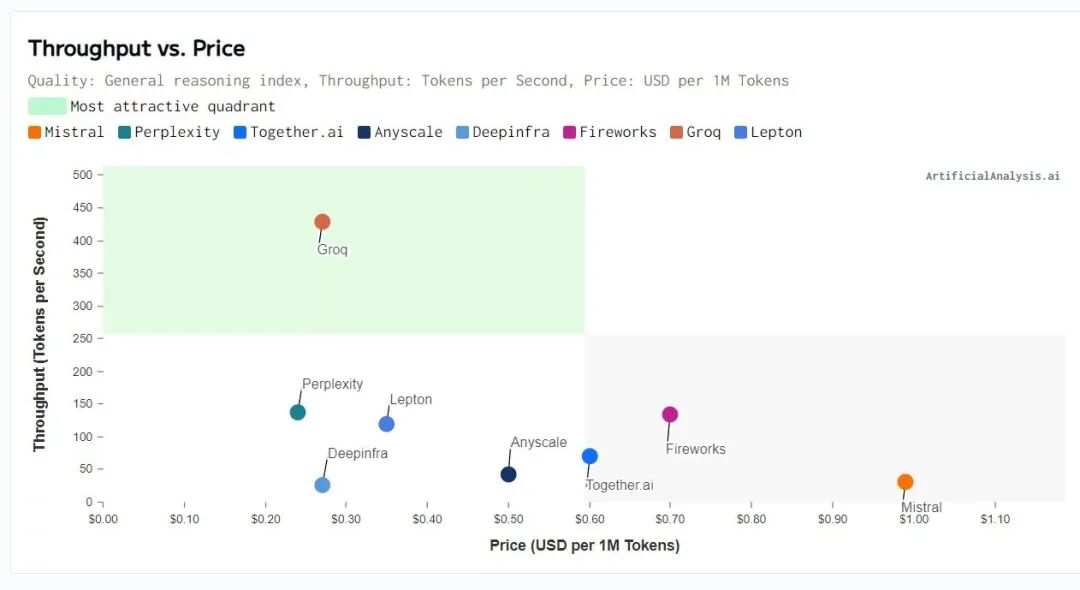Viewport: 1080px width, 590px height.
Task: Click the ArtificialAnalysis.ai watermark link
Action: tap(992, 176)
